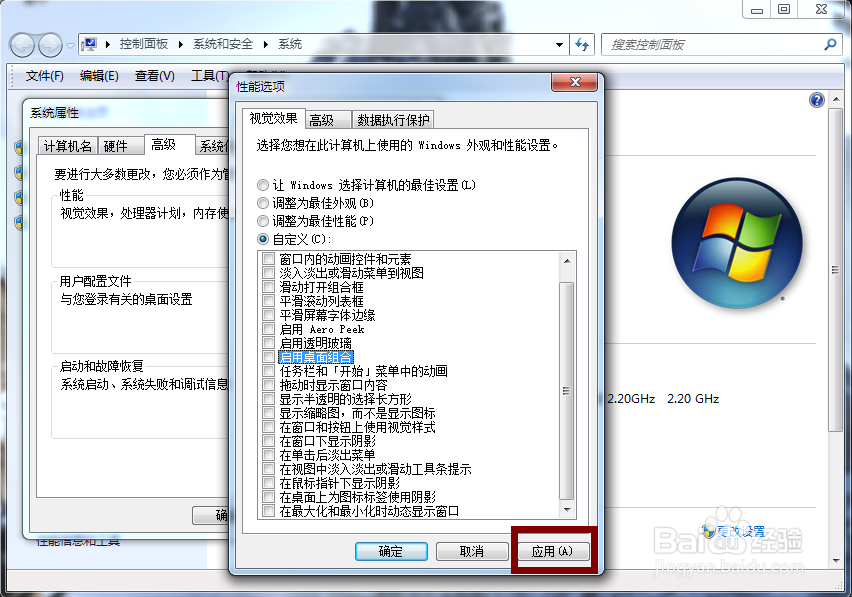The image size is (852, 597).
Task: Click effects list scrollbar down arrow
Action: coord(567,510)
